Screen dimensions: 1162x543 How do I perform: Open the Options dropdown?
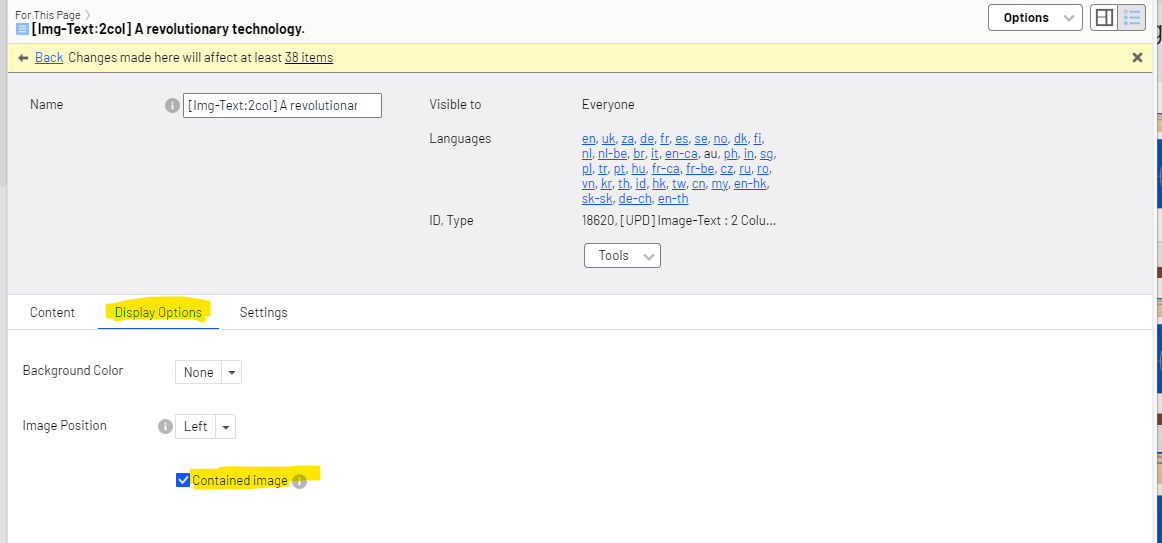pos(1035,18)
